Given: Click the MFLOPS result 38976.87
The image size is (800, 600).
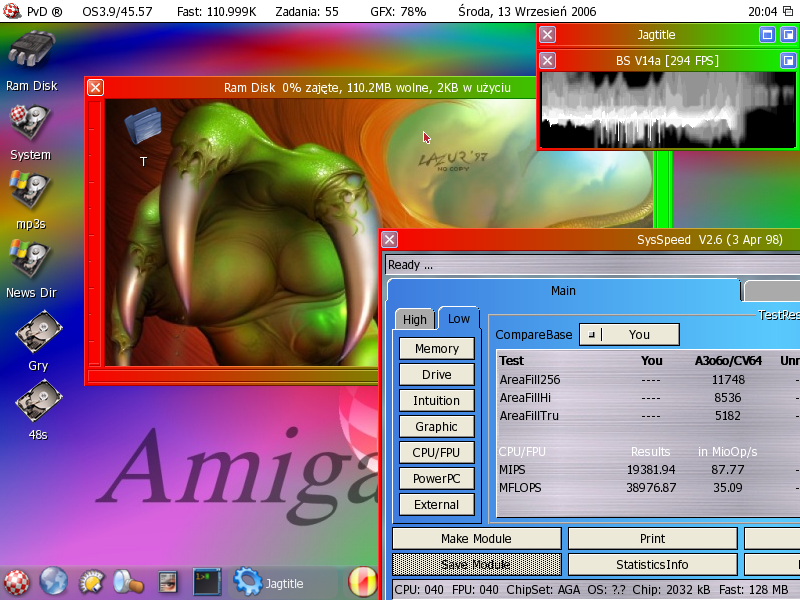Looking at the screenshot, I should click(651, 488).
